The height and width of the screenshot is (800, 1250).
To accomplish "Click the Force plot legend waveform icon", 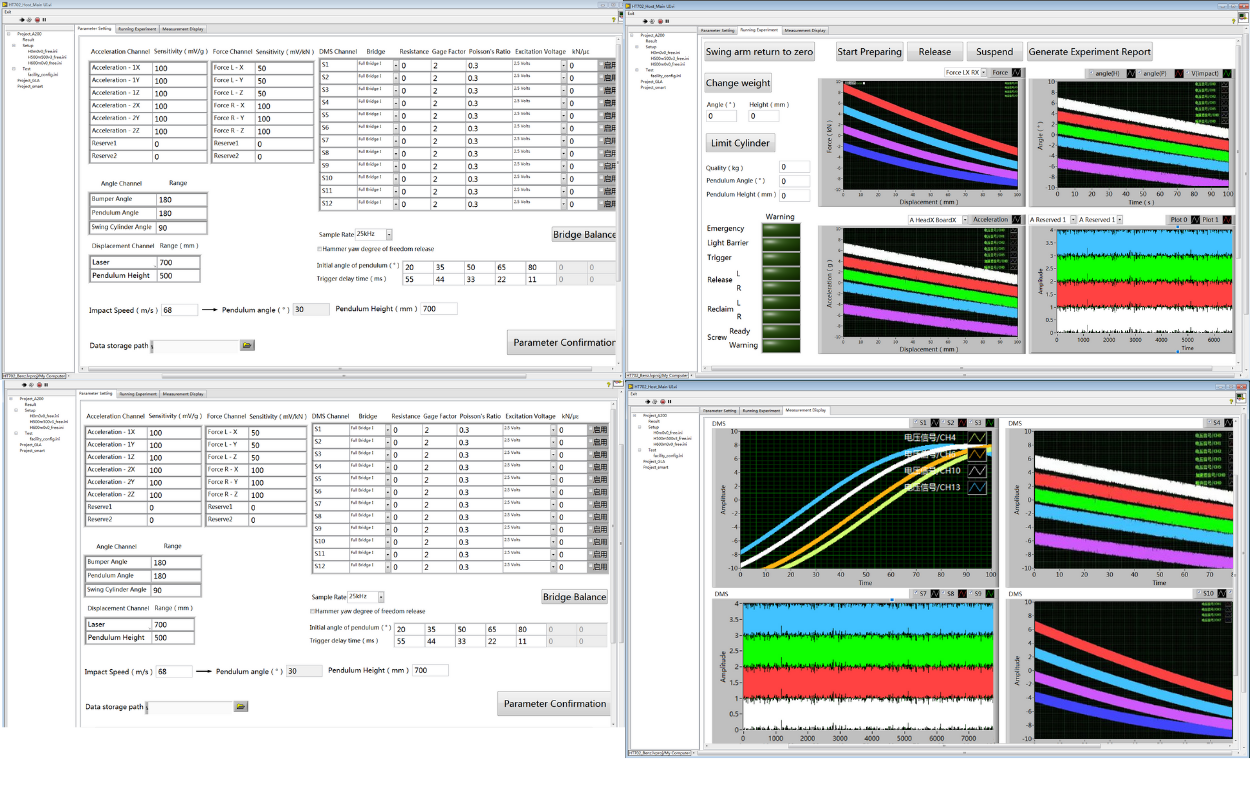I will [x=1017, y=73].
